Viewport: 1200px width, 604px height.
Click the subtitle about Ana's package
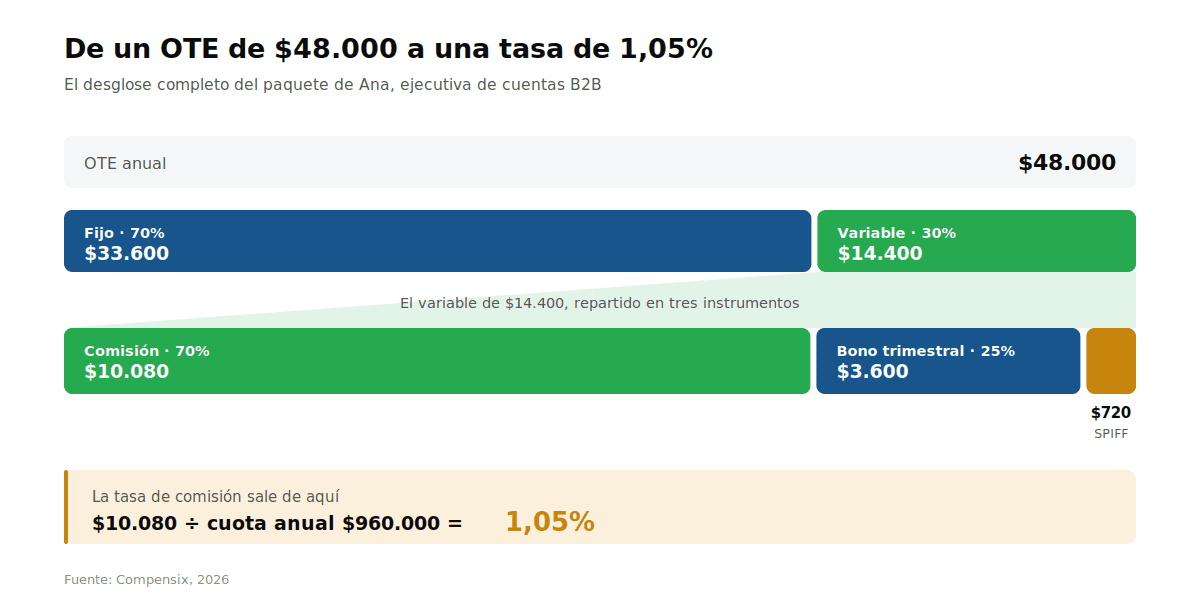332,85
